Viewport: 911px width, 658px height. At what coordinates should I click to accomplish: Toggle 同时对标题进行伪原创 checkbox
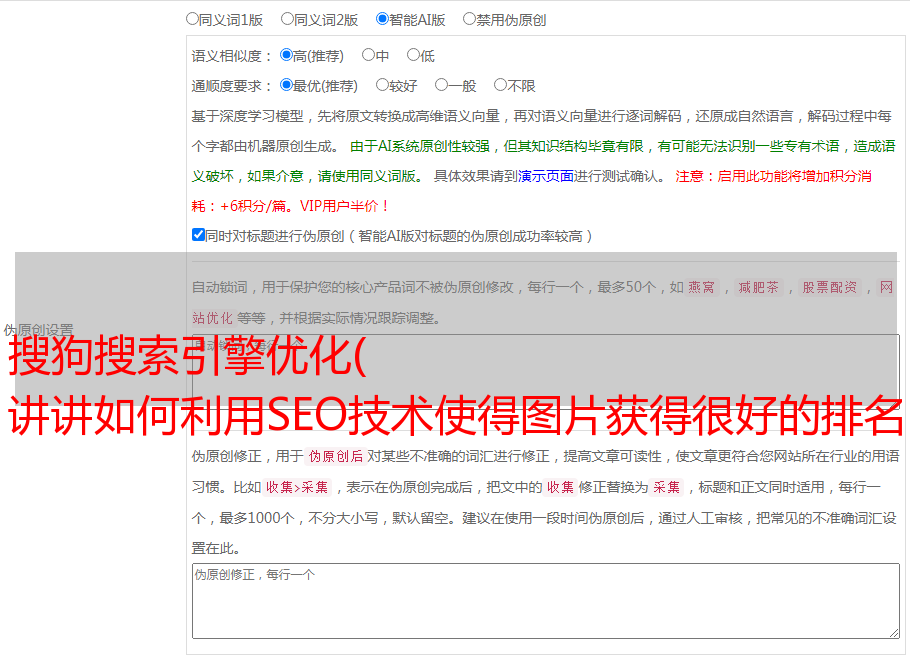pyautogui.click(x=198, y=235)
